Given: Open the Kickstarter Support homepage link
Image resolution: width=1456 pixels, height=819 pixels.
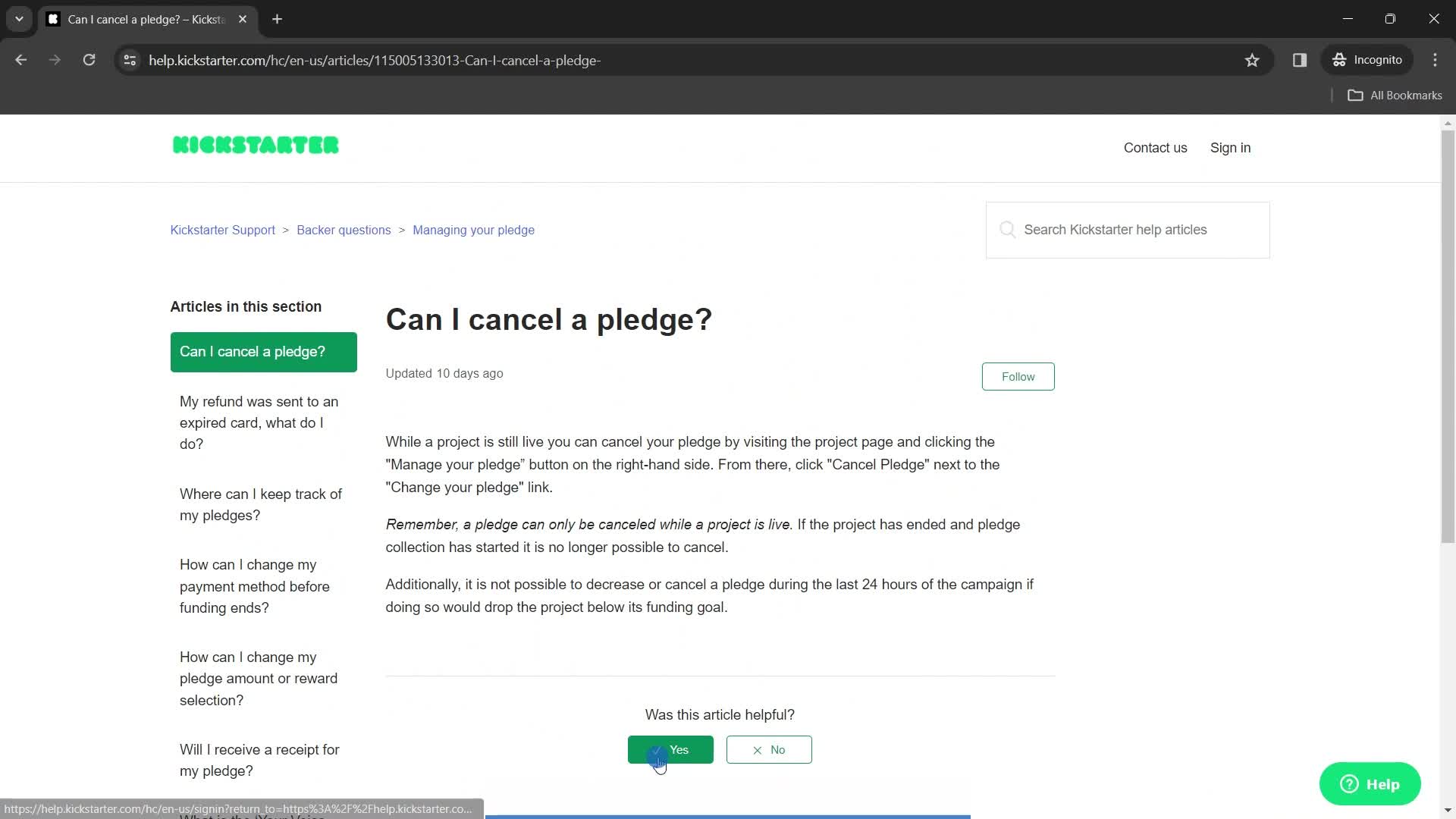Looking at the screenshot, I should coord(223,230).
